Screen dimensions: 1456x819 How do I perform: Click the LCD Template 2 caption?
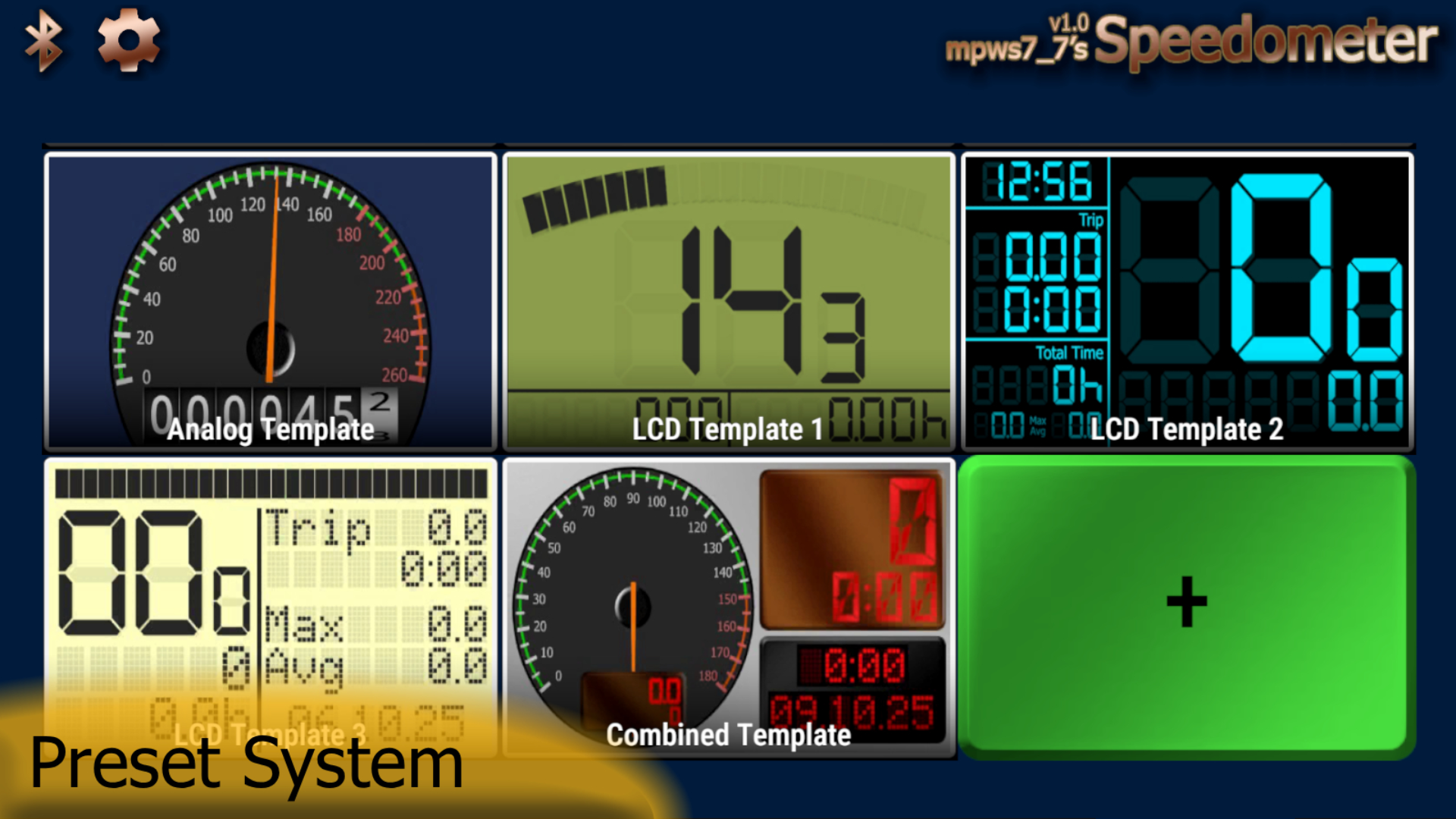click(x=1187, y=430)
